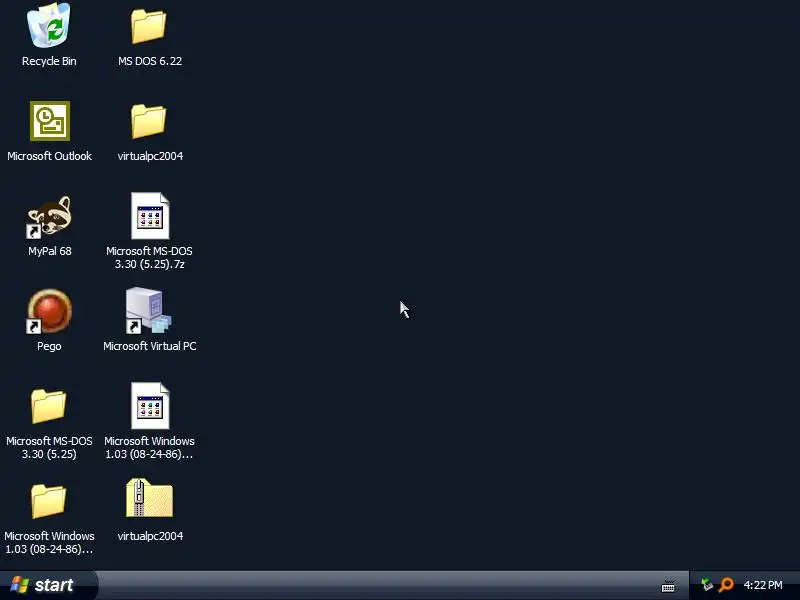This screenshot has height=600, width=800.
Task: Select the virtualpc2004 zipped folder icon
Action: coord(149,498)
